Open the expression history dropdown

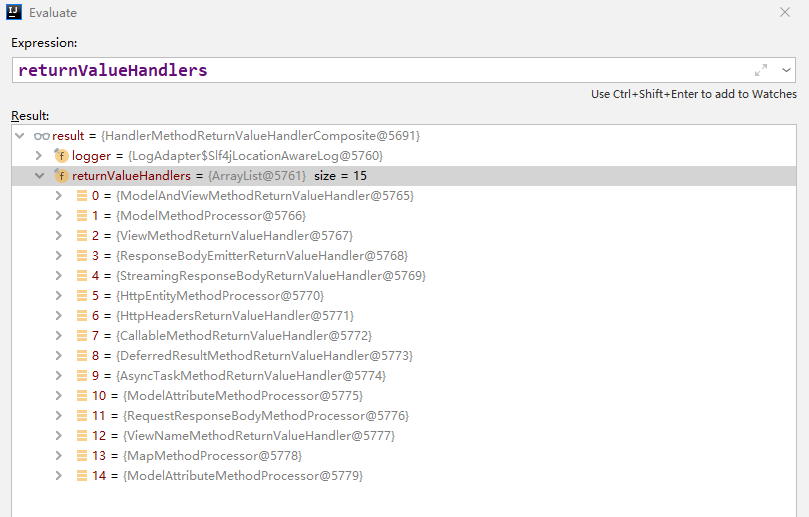[786, 70]
